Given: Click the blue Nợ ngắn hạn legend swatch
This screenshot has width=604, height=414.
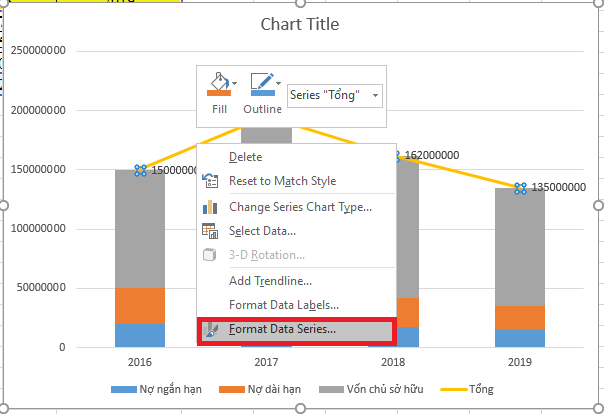Looking at the screenshot, I should click(x=126, y=388).
